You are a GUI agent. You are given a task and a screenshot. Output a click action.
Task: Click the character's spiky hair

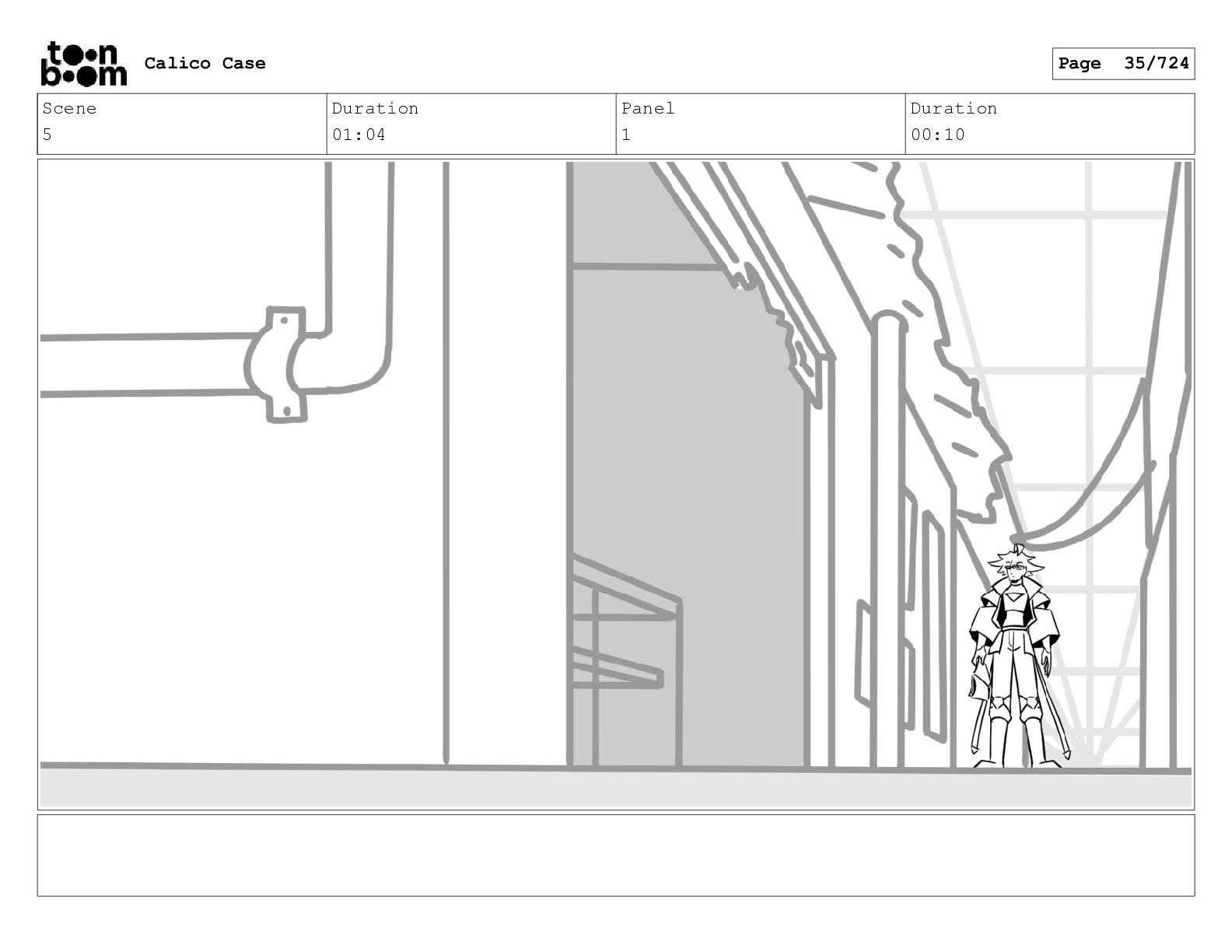1015,558
